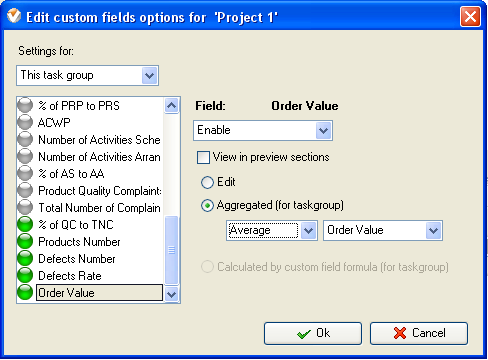Check View in preview sections checkbox
The image size is (488, 360).
click(203, 157)
